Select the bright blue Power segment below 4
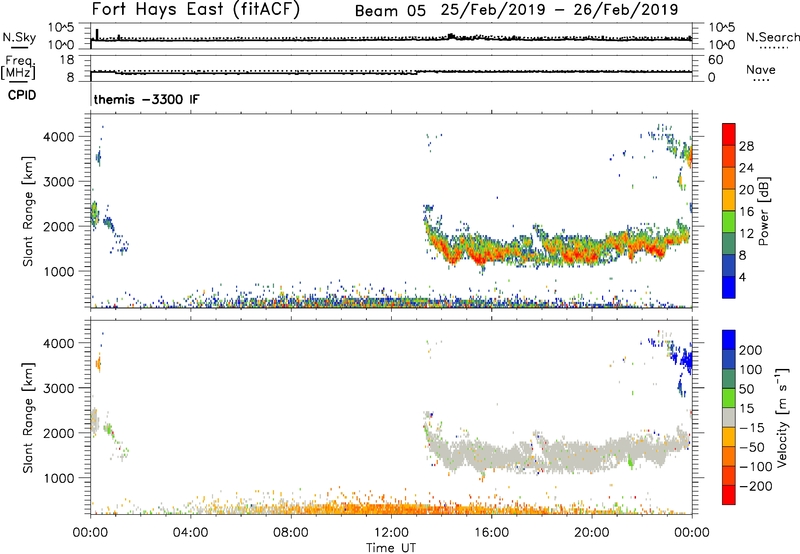 [729, 287]
